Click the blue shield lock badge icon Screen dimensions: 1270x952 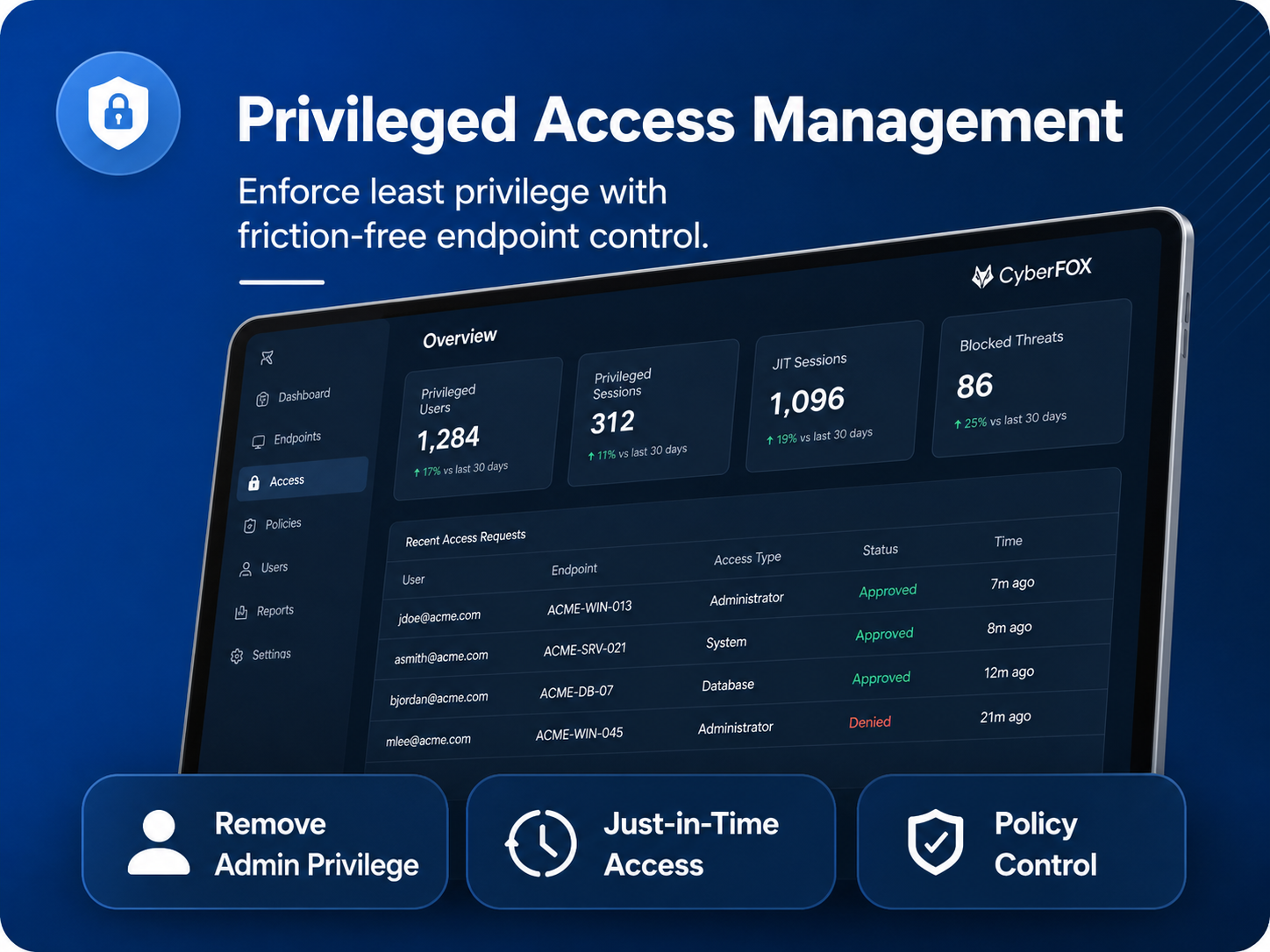pyautogui.click(x=118, y=113)
